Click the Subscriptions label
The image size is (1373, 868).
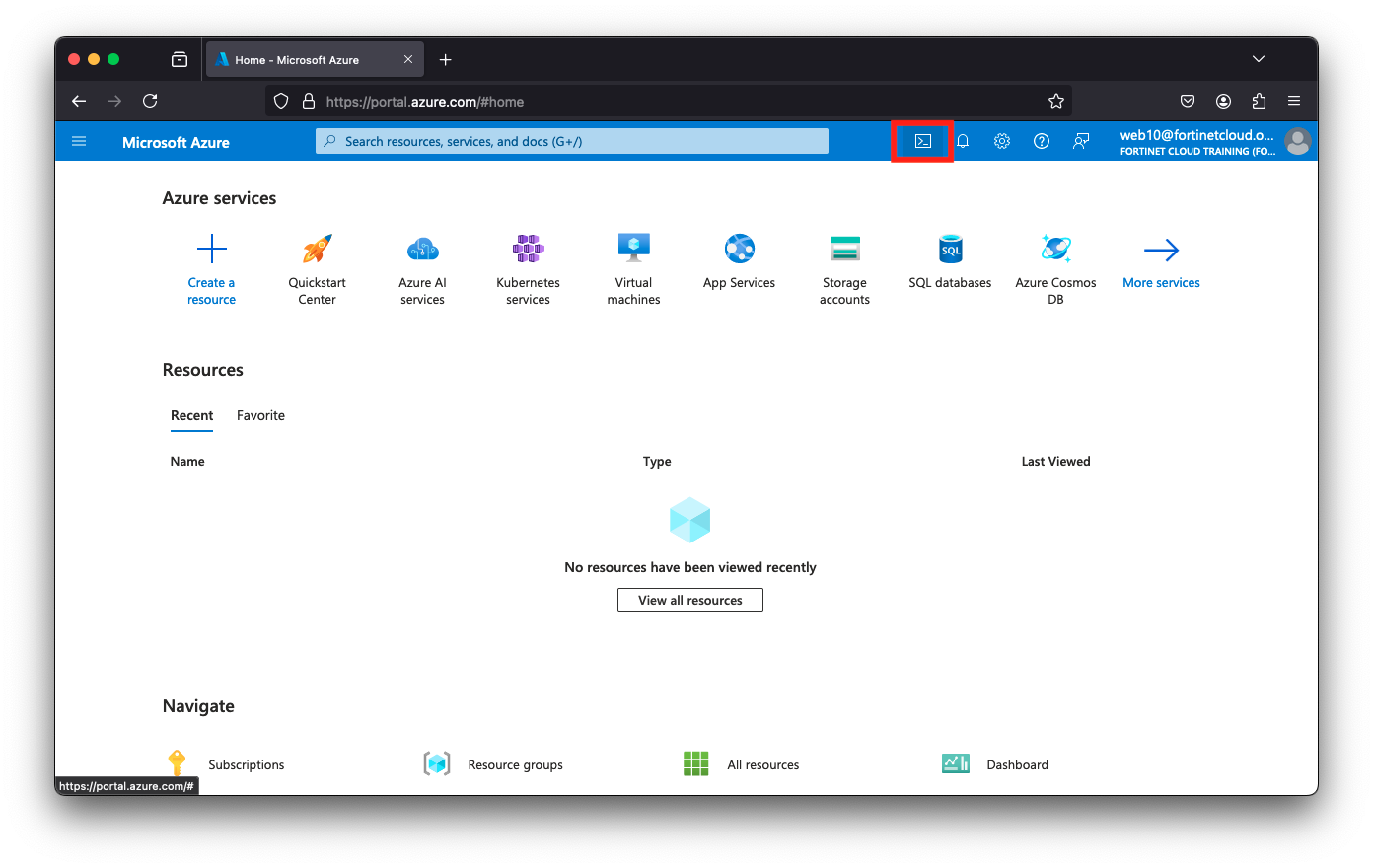[247, 764]
